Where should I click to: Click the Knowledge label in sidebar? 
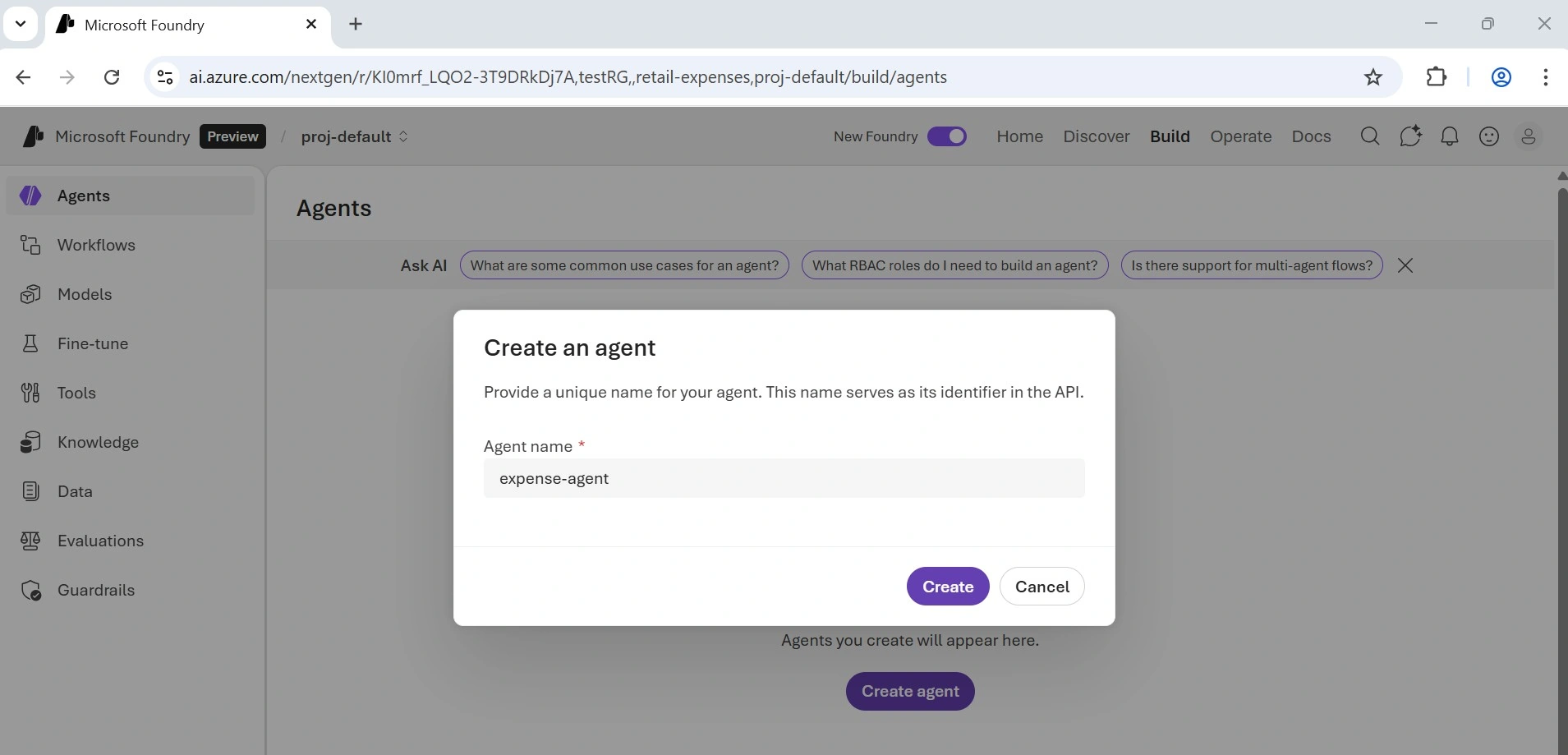tap(98, 442)
